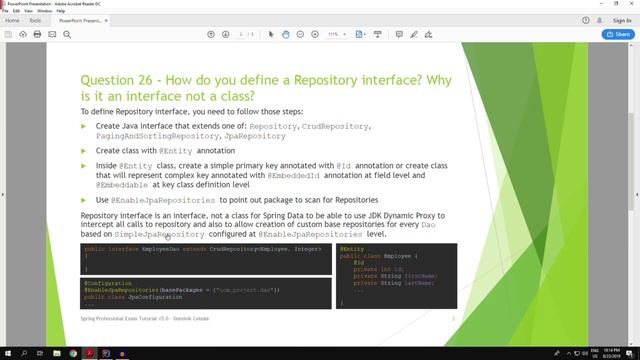Viewport: 640px width, 360px height.
Task: Zoom out with the minus circle icon
Action: click(300, 35)
